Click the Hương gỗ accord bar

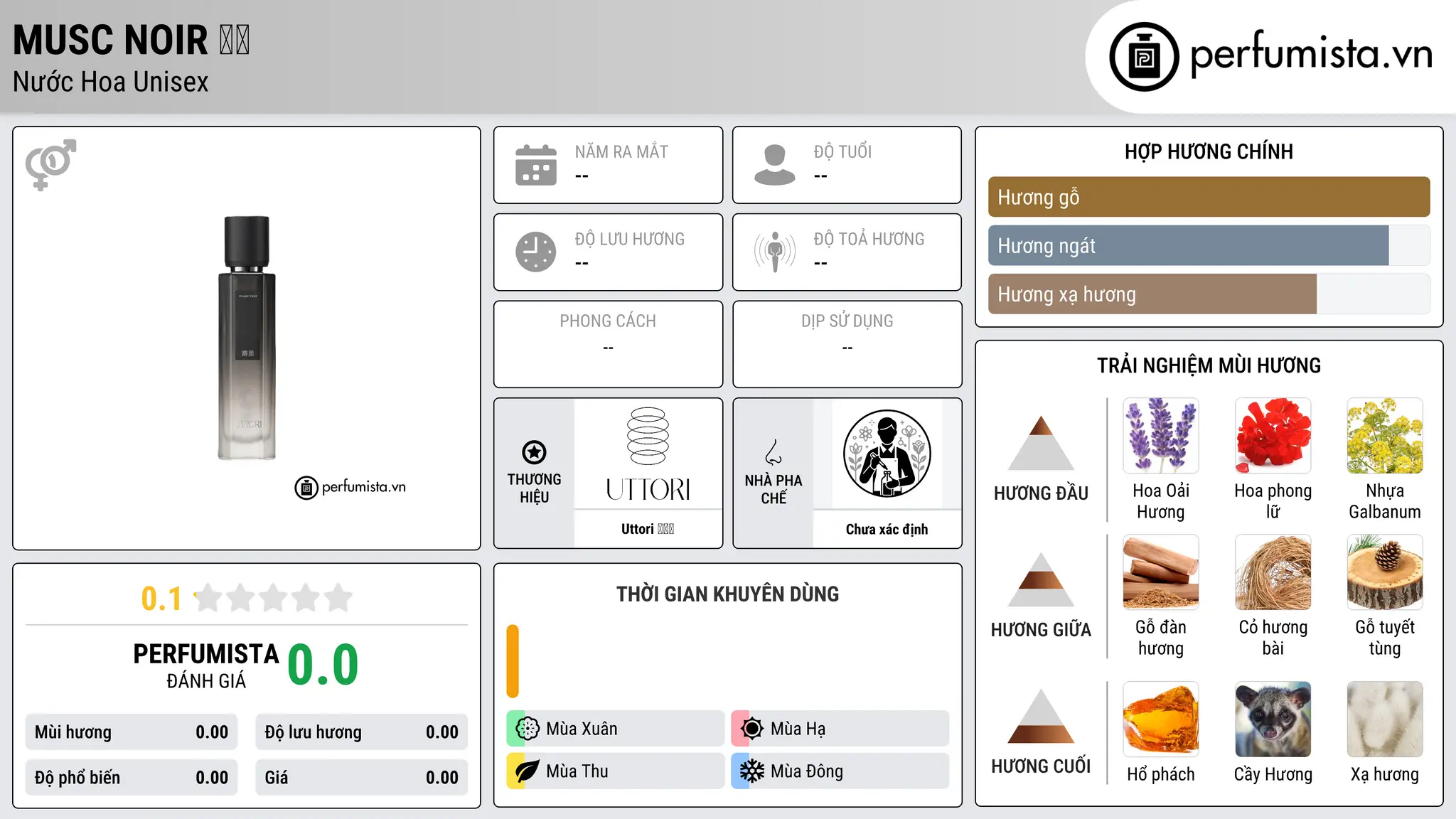pyautogui.click(x=1209, y=197)
